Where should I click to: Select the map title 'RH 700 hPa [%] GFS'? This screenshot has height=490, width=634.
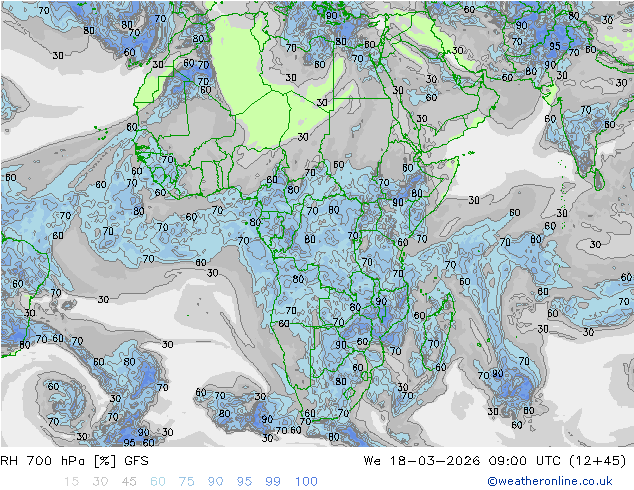74,461
